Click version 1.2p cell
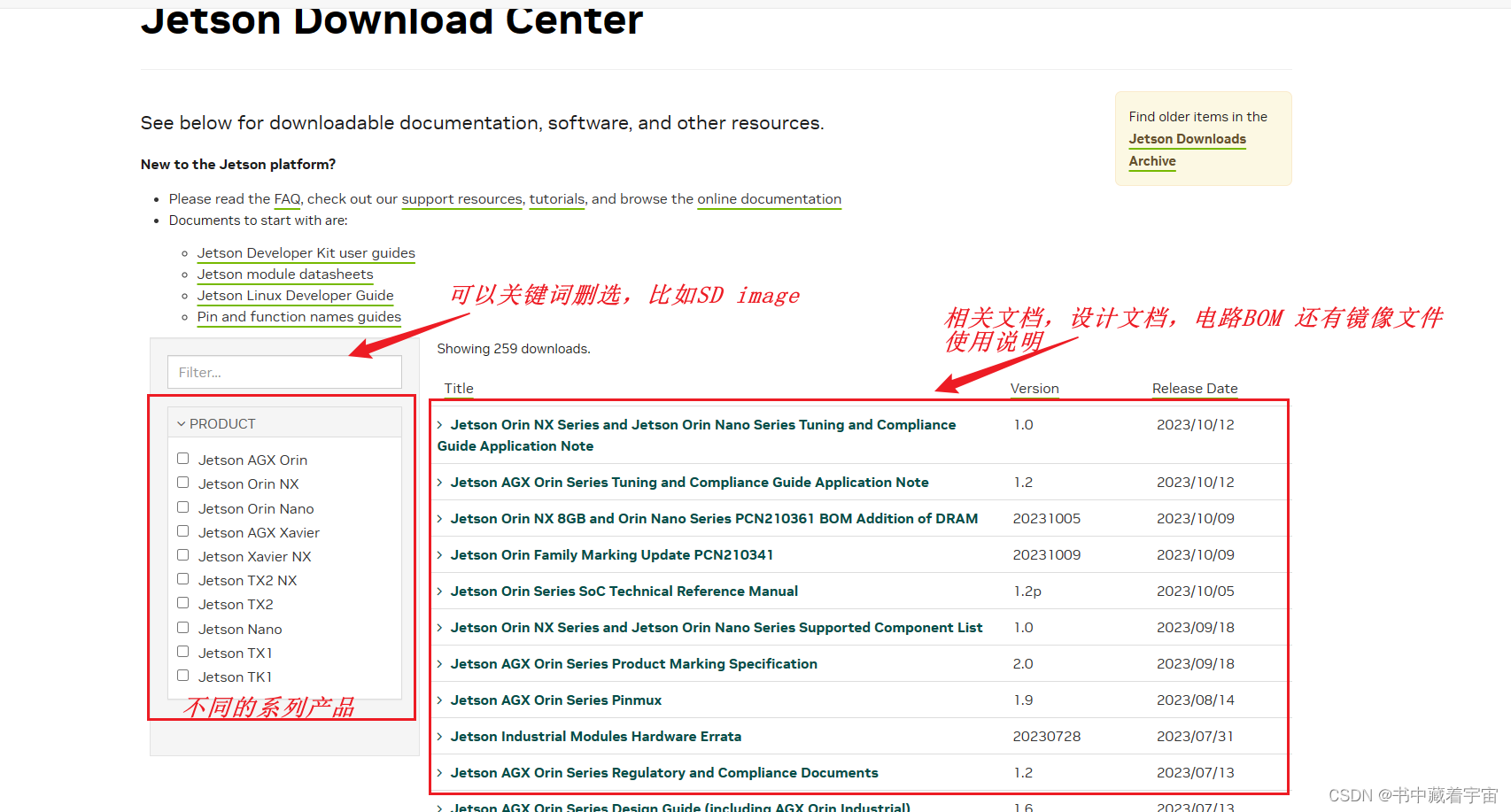Viewport: 1511px width, 812px height. 1027,592
